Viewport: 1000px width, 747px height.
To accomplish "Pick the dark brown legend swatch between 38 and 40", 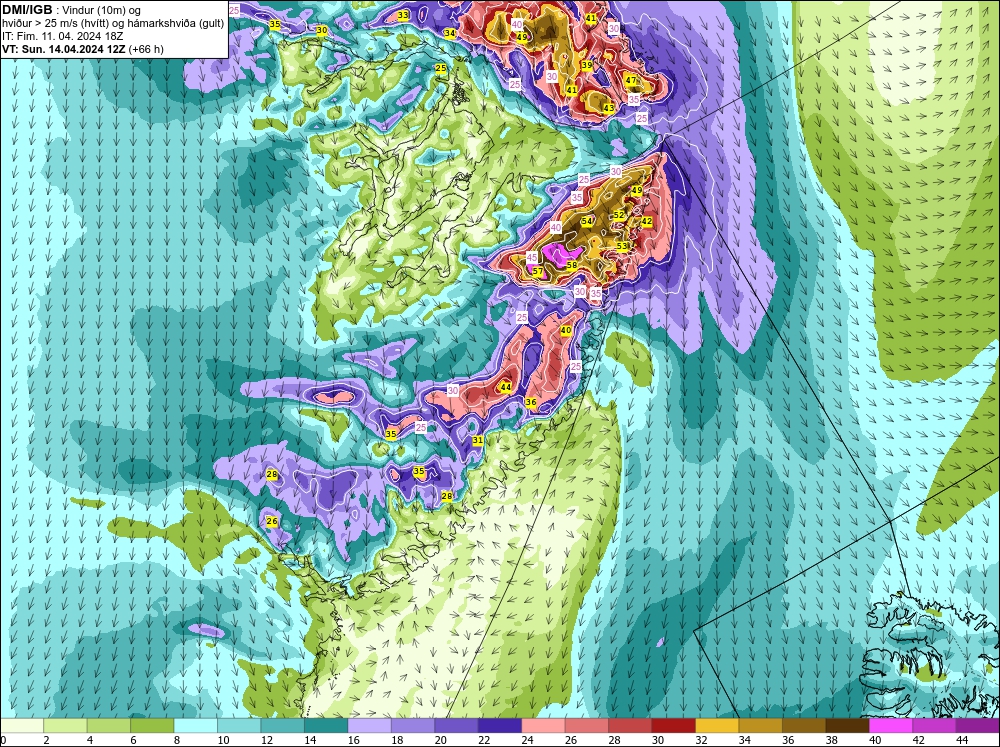I will [848, 725].
